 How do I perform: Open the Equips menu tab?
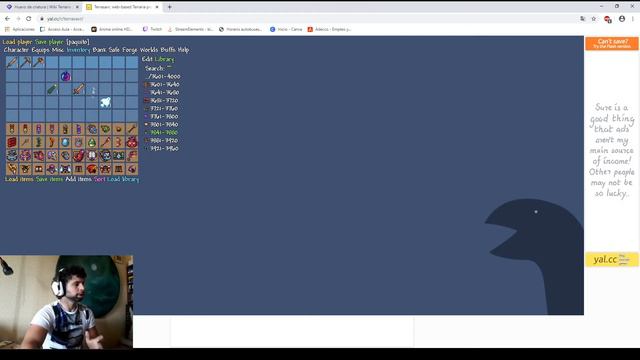[40, 50]
